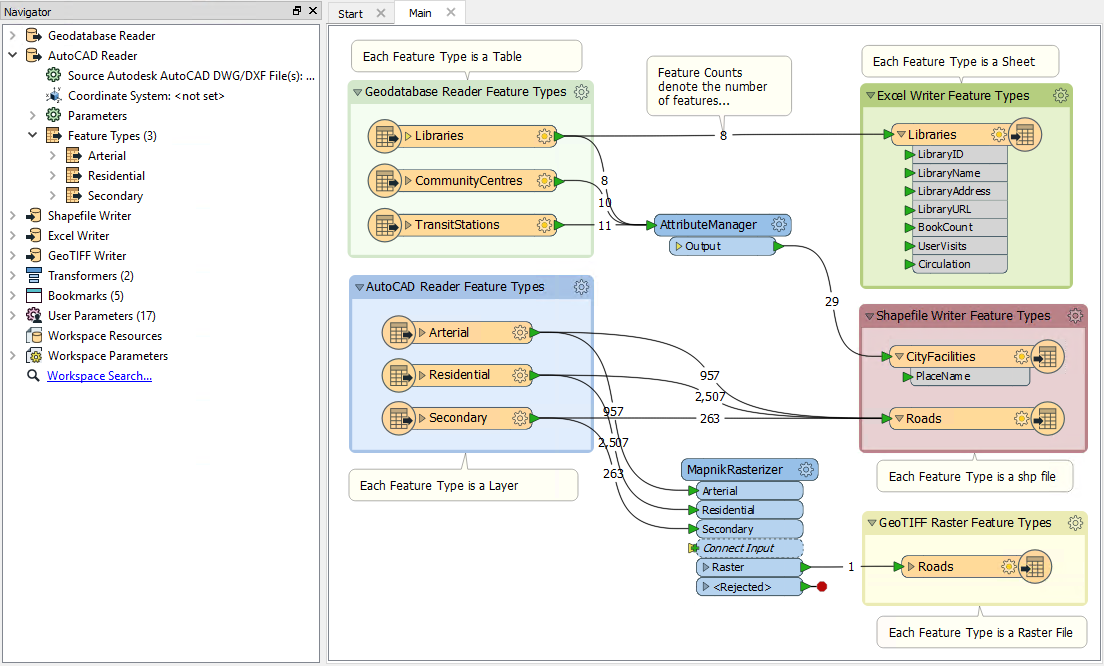Viewport: 1104px width, 666px height.
Task: Click Excel Libraries writer table icon
Action: coord(1024,134)
